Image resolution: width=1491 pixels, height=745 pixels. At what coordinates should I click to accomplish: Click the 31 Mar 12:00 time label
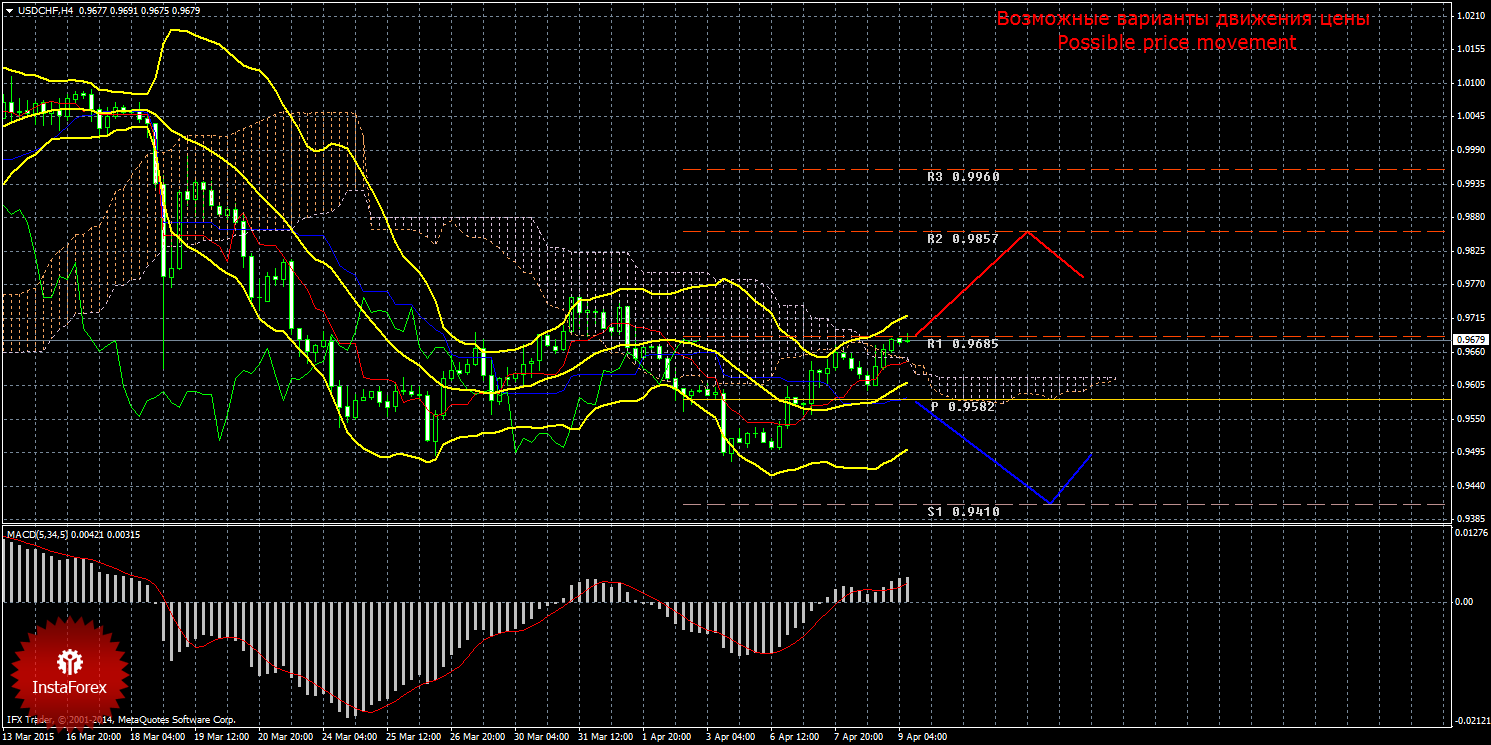(603, 737)
